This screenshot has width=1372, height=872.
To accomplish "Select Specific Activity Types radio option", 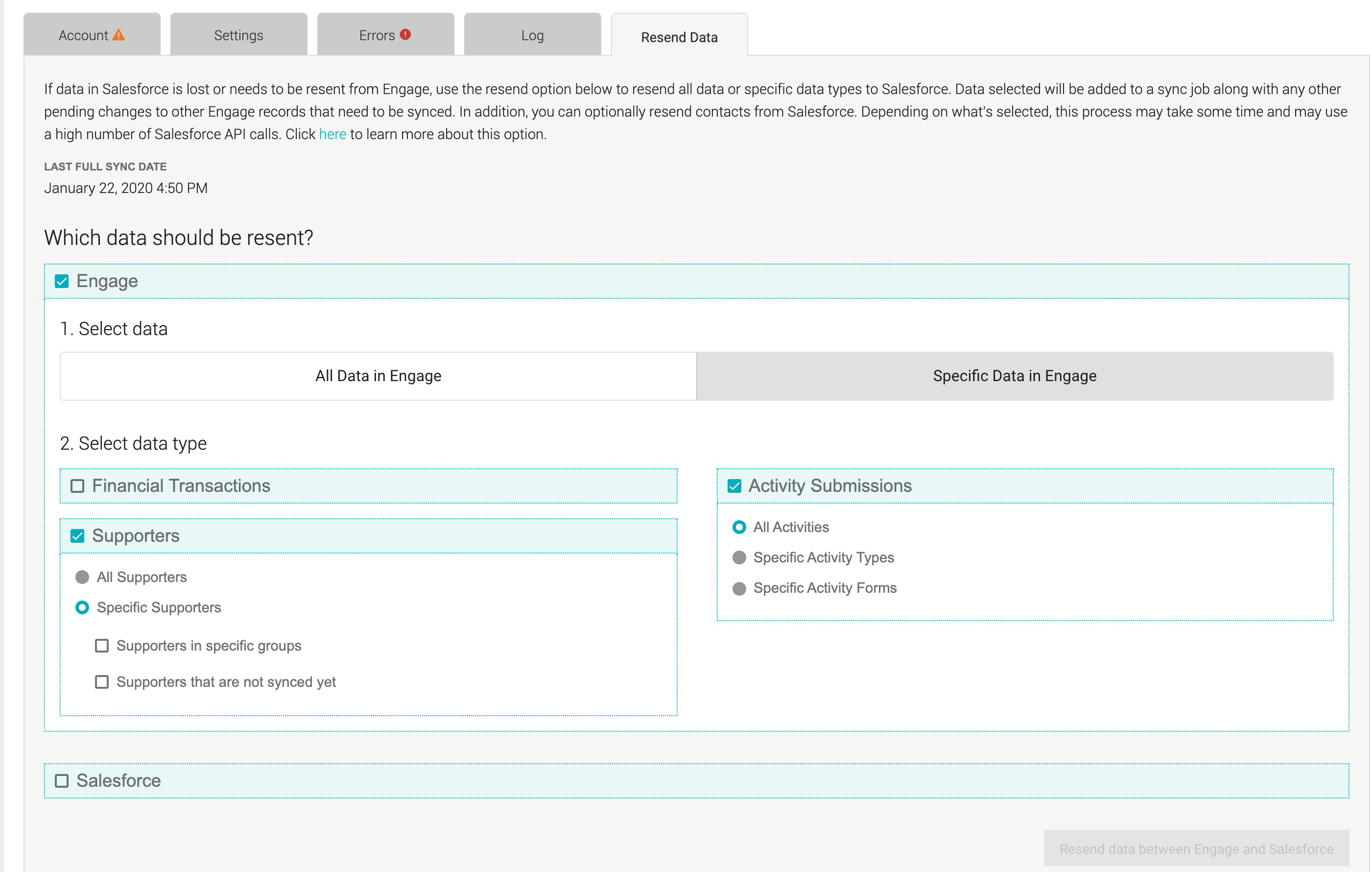I will (x=739, y=557).
